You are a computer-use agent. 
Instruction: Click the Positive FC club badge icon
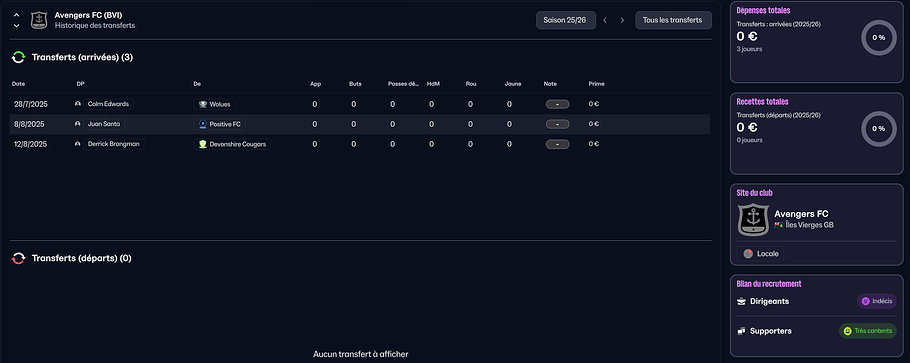[203, 124]
